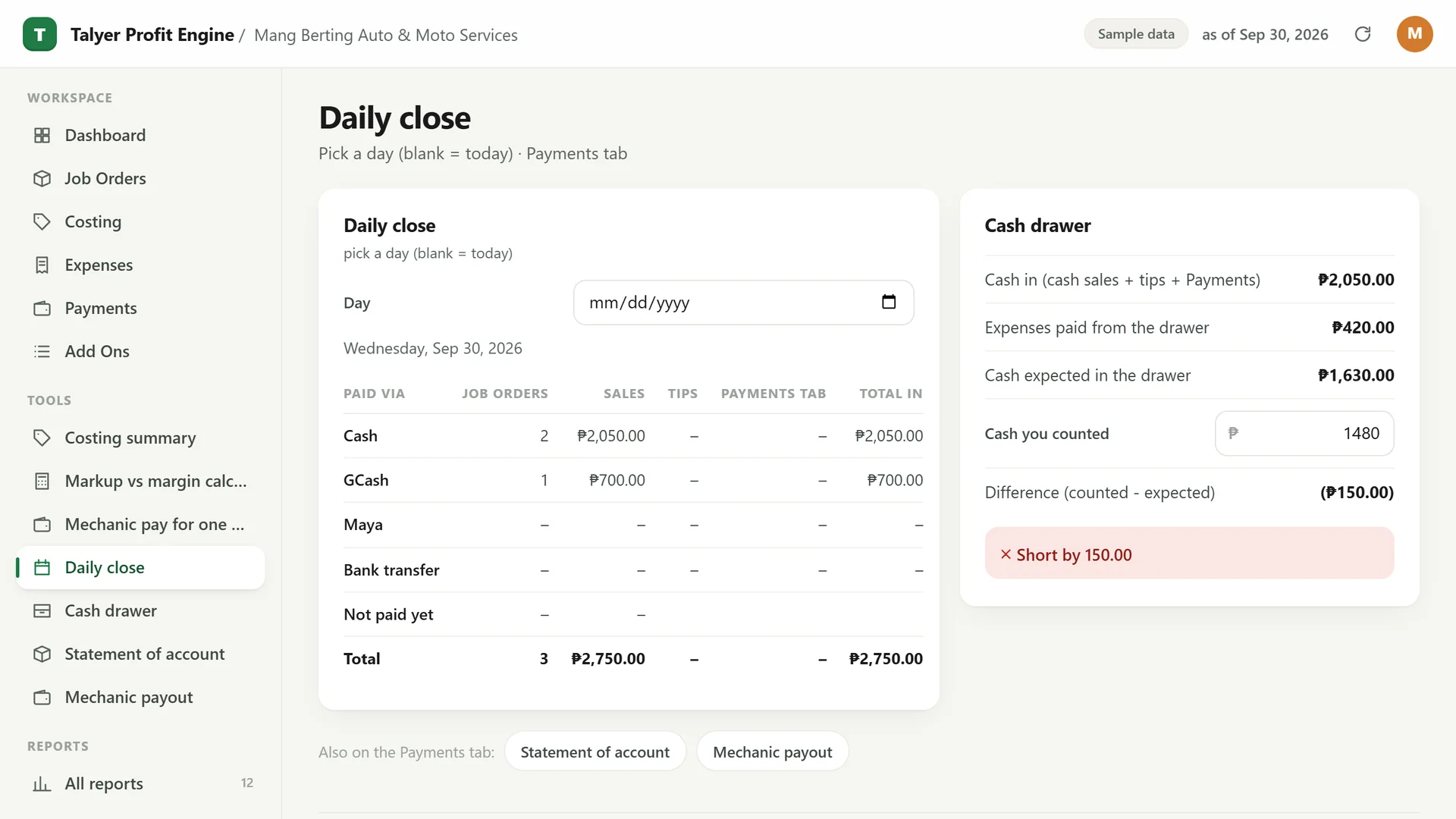1456x819 pixels.
Task: Click the as of Sep 30, 2026 text
Action: [x=1265, y=34]
